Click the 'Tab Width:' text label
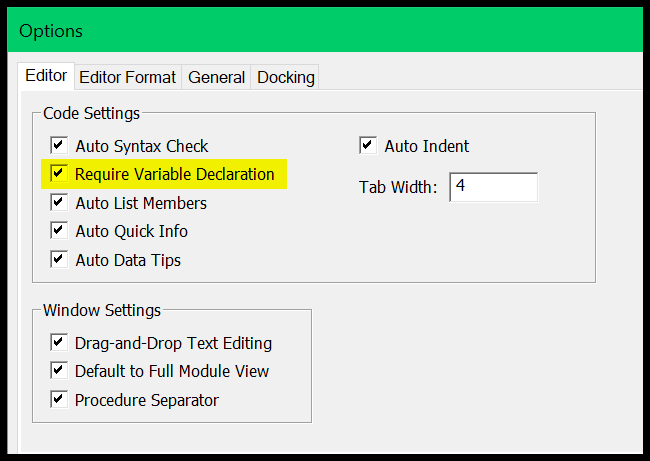Viewport: 650px width, 461px height. pos(398,187)
